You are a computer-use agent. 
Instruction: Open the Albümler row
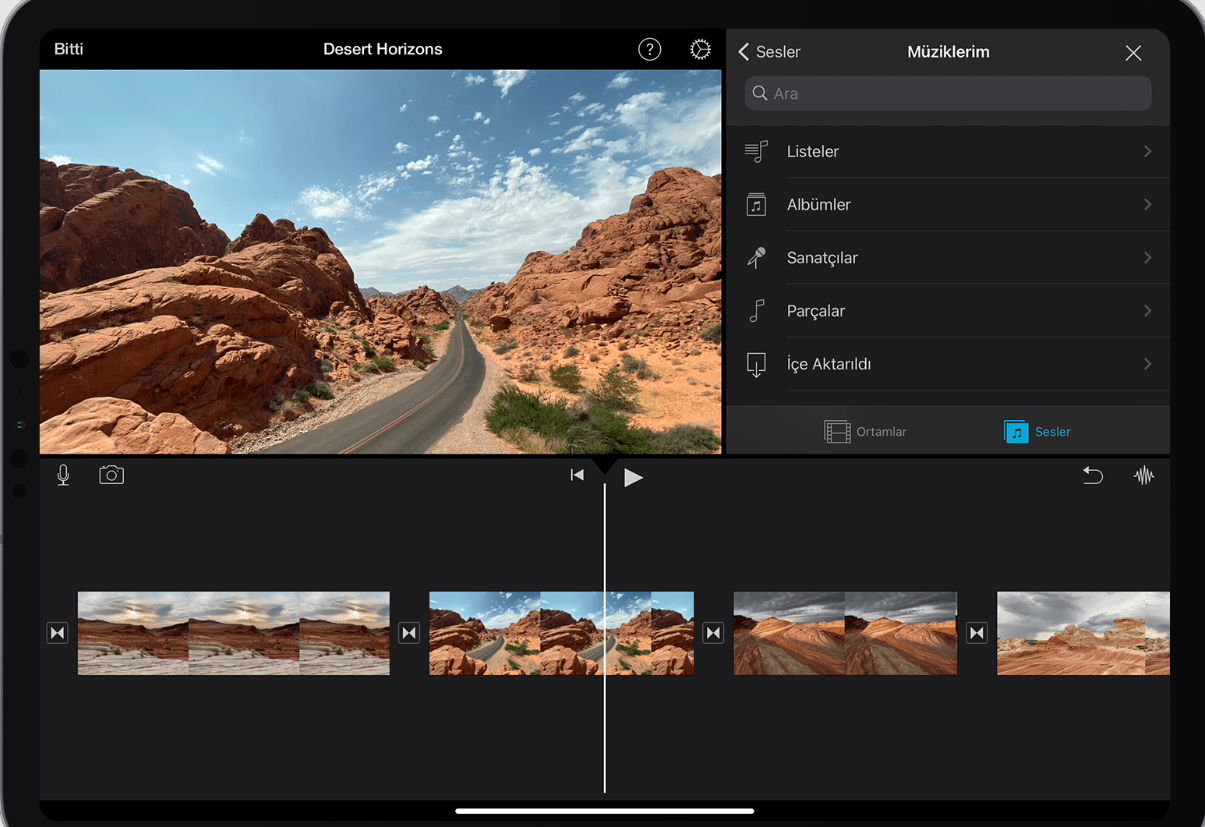point(948,205)
